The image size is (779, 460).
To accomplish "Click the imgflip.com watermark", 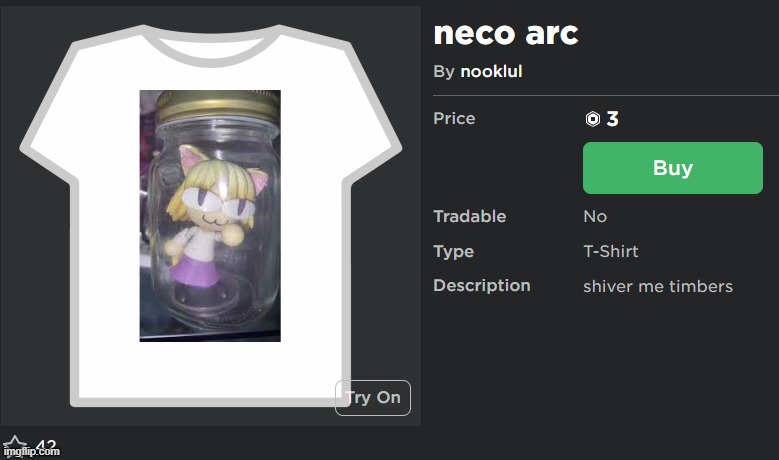I will pos(30,452).
